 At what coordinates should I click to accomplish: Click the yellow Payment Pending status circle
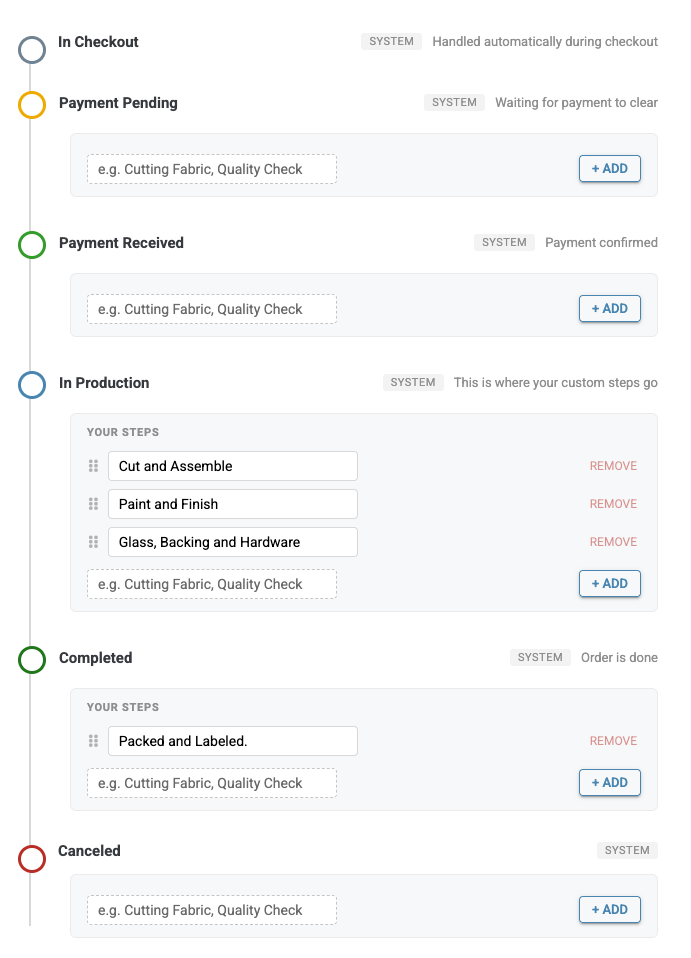[x=31, y=105]
